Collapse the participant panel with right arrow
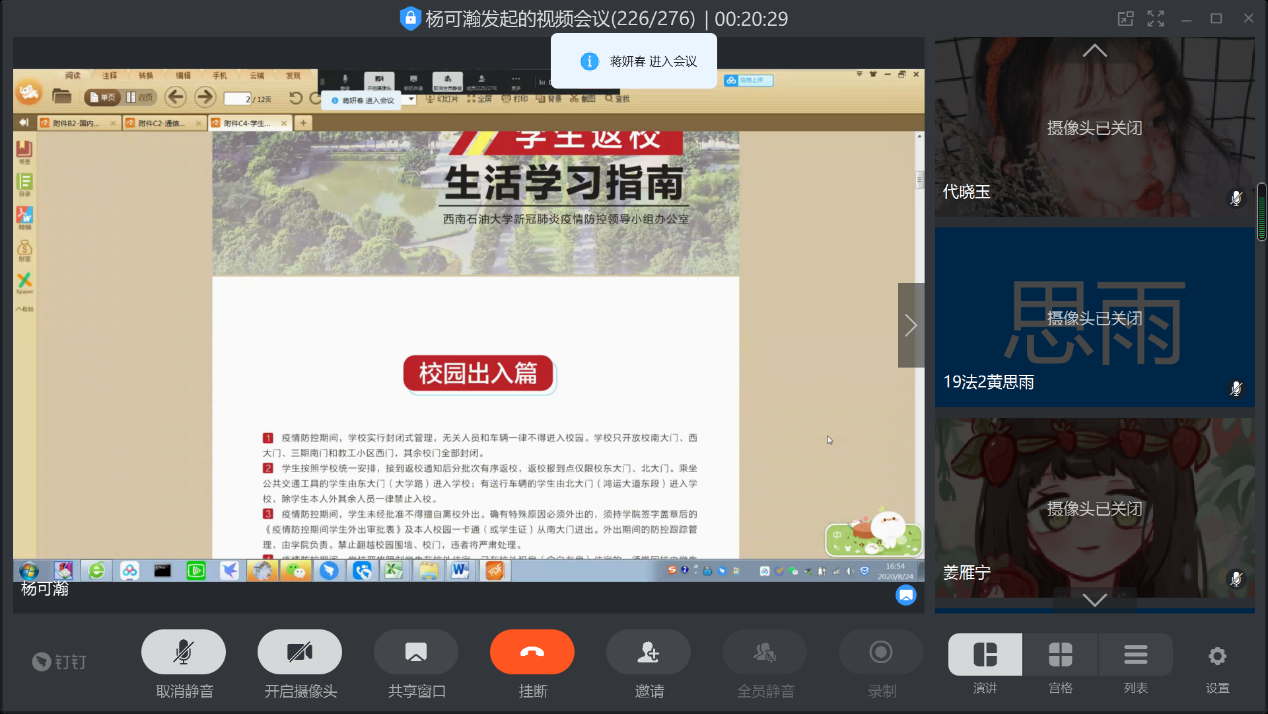This screenshot has width=1268, height=714. pos(910,325)
